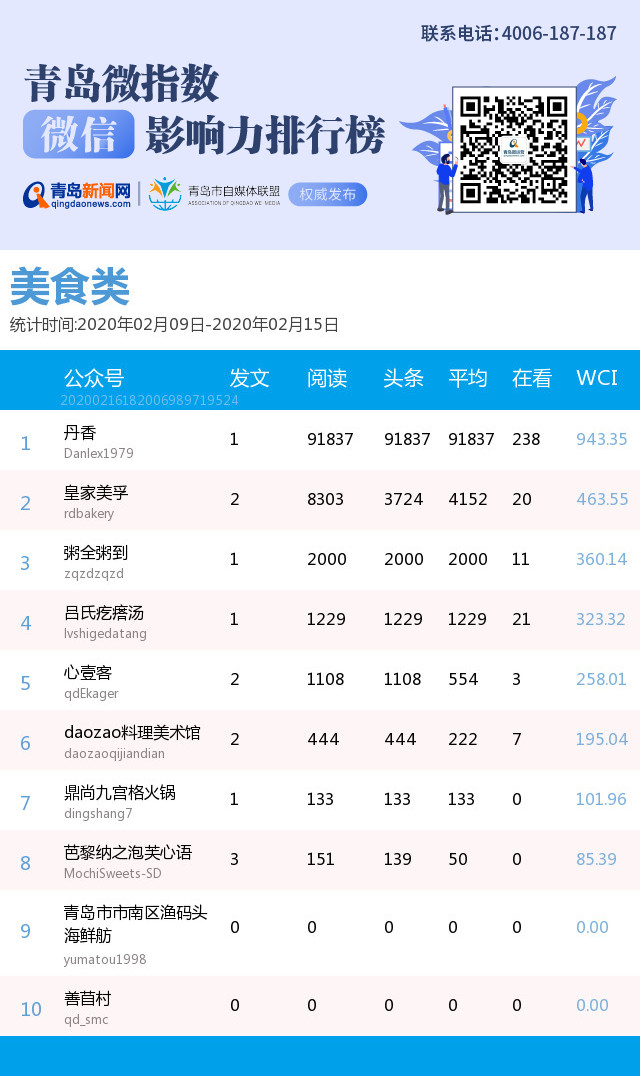640x1076 pixels.
Task: Open the 丹香 account entry
Action: 80,433
